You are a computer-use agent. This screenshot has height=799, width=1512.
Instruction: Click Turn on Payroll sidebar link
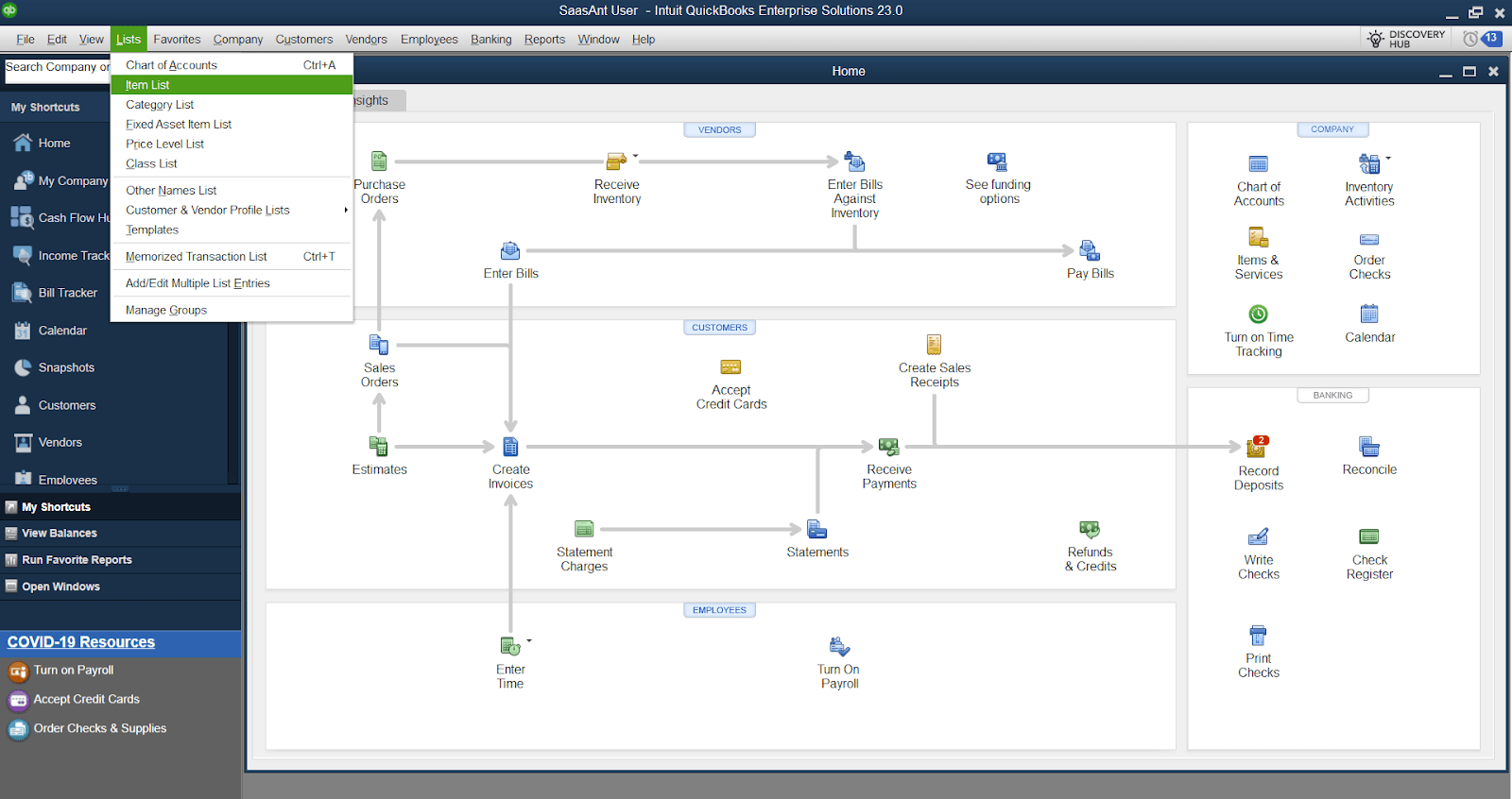coord(74,671)
